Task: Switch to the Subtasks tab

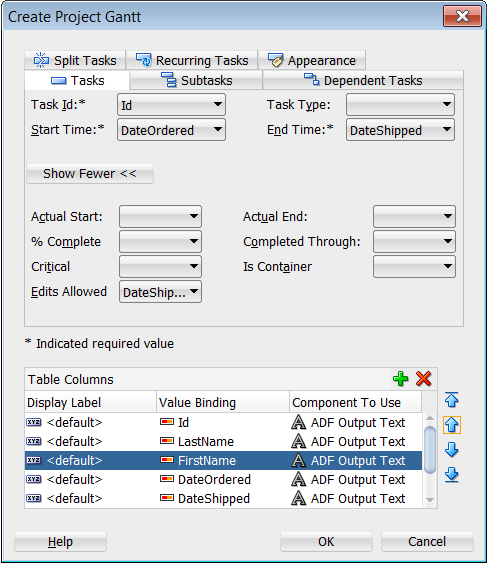Action: pyautogui.click(x=196, y=80)
